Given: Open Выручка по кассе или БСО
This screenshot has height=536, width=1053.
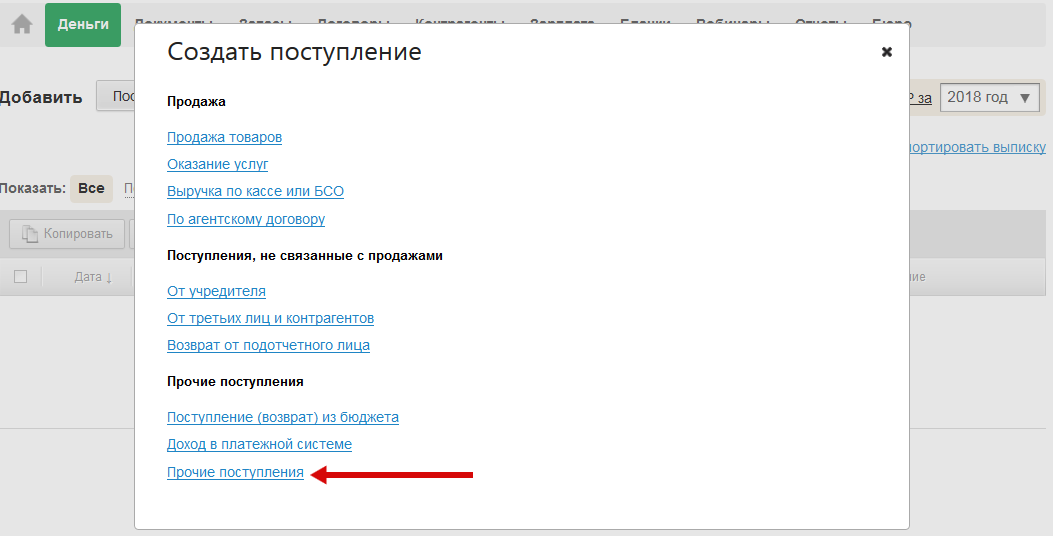Looking at the screenshot, I should coord(255,191).
